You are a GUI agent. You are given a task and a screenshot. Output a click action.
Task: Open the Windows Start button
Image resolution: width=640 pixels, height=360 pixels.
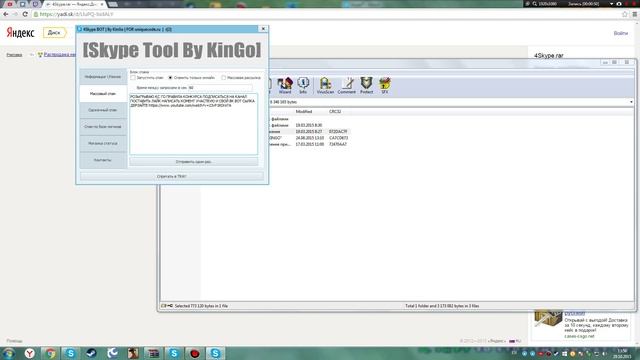(9, 353)
